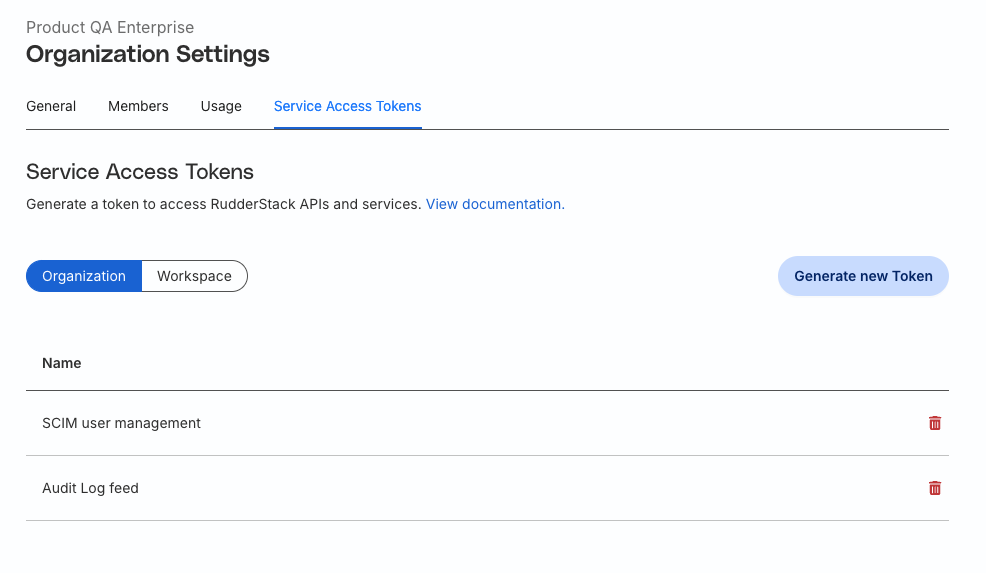The width and height of the screenshot is (986, 573).
Task: Select the Service Access Tokens tab
Action: point(348,106)
